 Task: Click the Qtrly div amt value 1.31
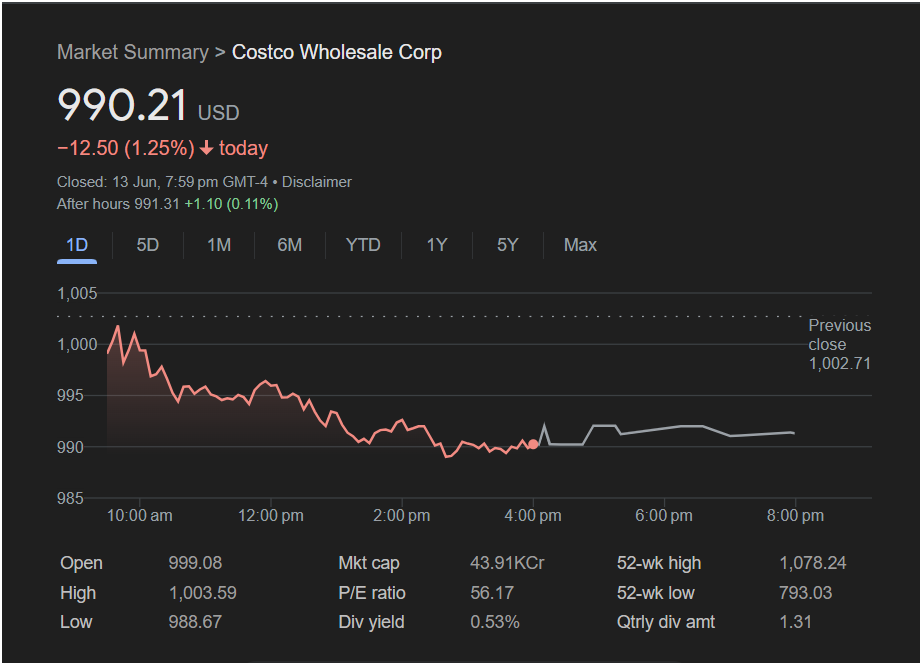(x=796, y=622)
